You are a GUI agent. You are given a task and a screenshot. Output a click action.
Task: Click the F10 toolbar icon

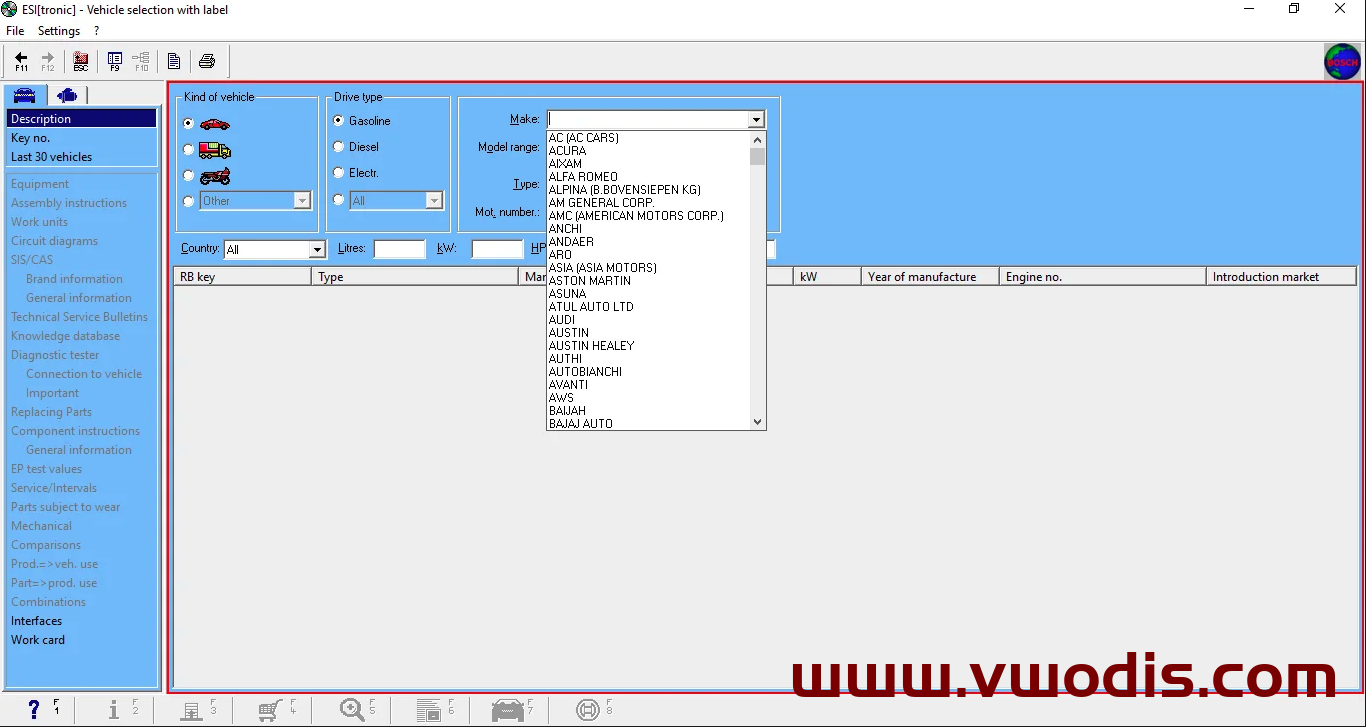point(141,62)
